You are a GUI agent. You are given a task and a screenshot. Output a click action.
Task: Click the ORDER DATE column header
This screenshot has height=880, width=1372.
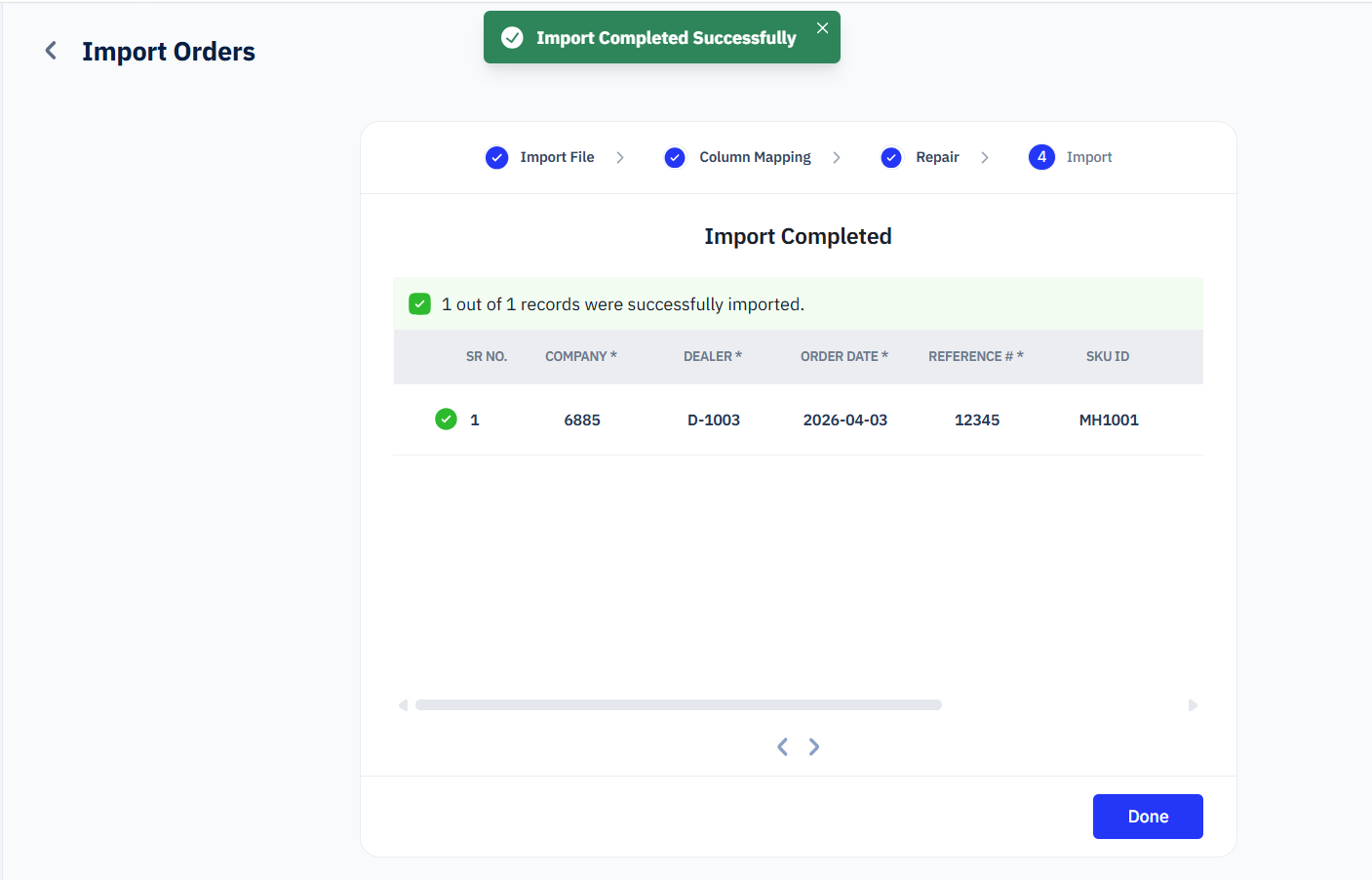pyautogui.click(x=843, y=357)
